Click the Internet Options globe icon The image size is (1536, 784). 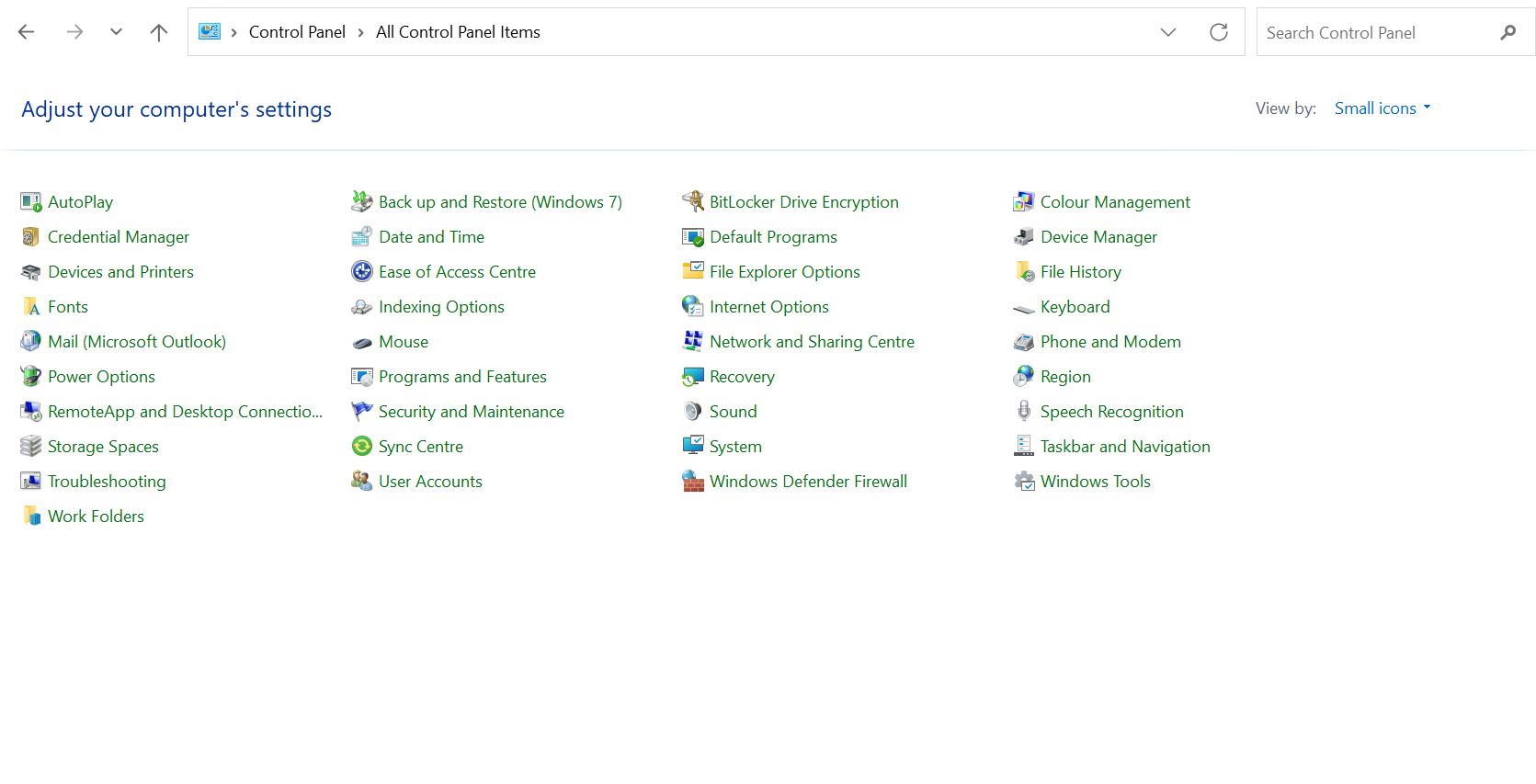[x=693, y=307]
